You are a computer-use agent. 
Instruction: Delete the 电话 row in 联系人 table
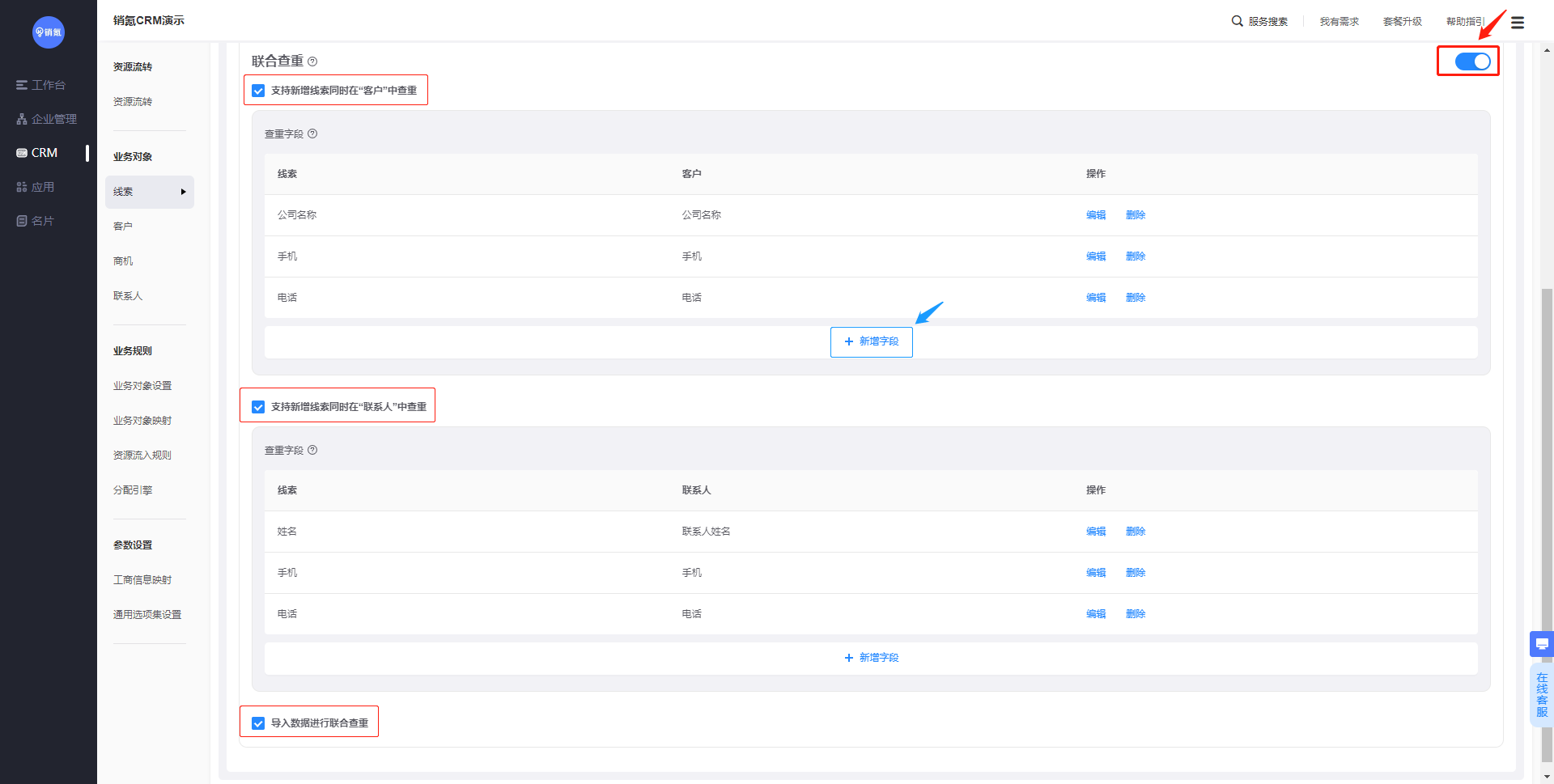tap(1136, 614)
